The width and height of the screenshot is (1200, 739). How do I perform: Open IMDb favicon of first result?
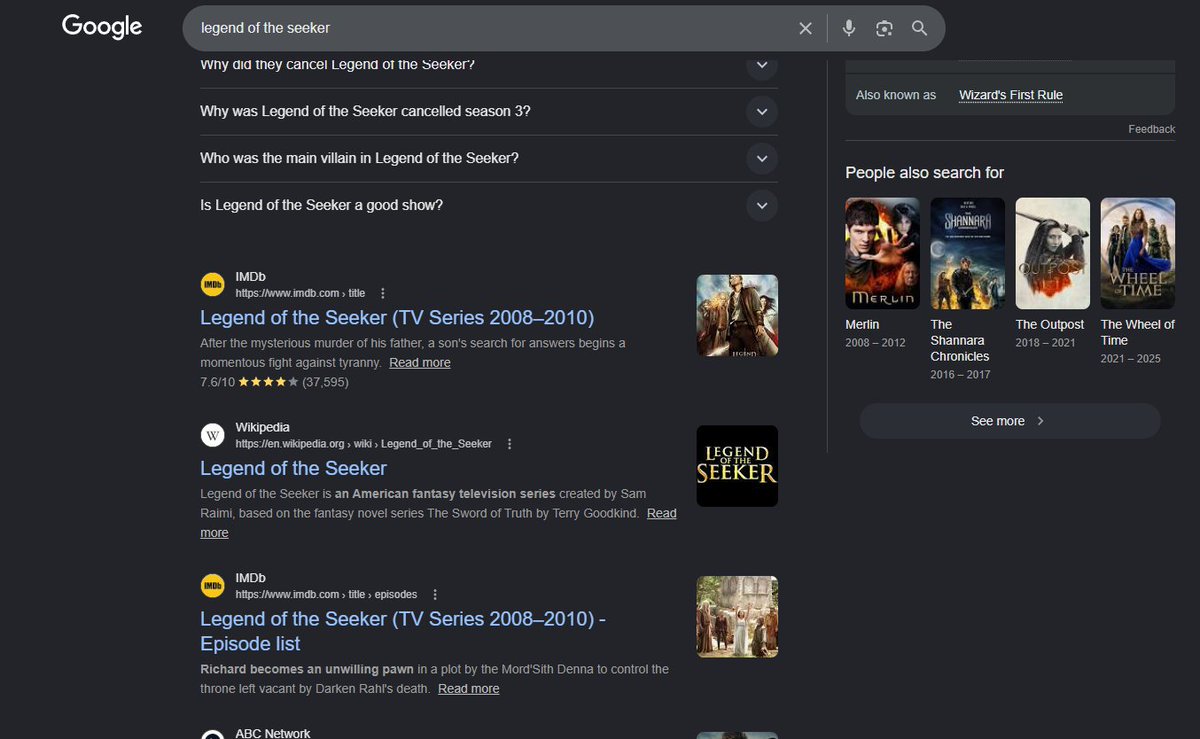pos(212,285)
